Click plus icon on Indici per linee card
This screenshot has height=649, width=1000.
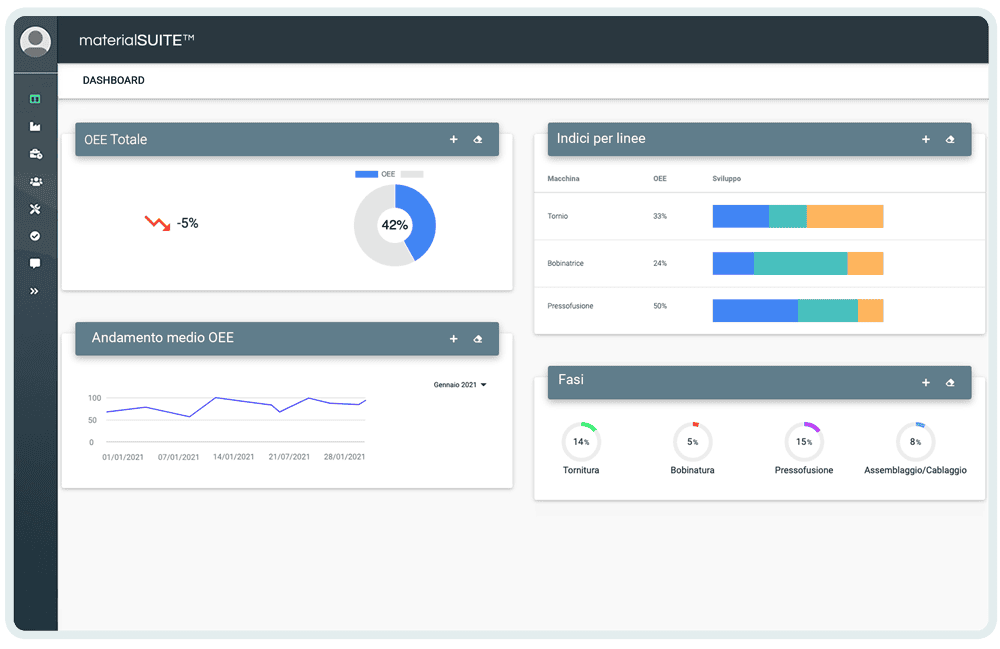click(925, 140)
